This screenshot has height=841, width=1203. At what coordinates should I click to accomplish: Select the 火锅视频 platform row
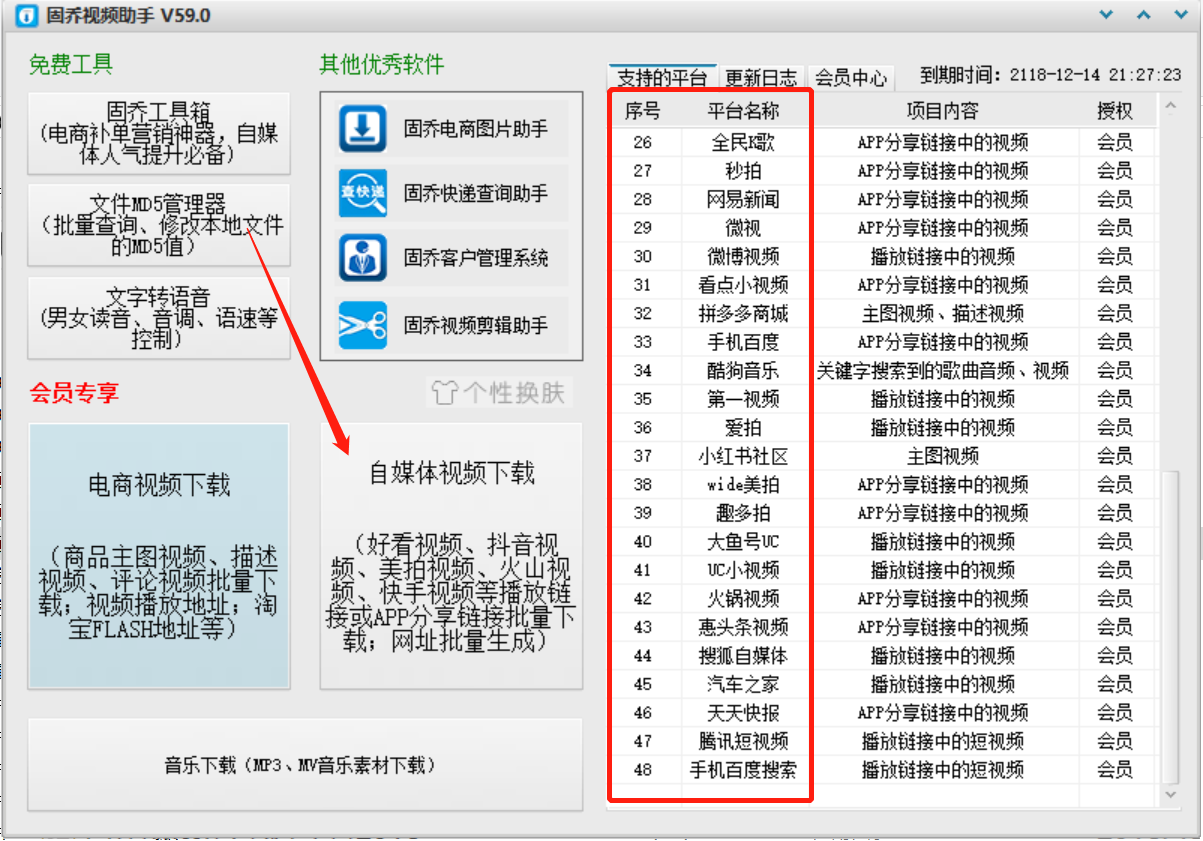tap(883, 599)
